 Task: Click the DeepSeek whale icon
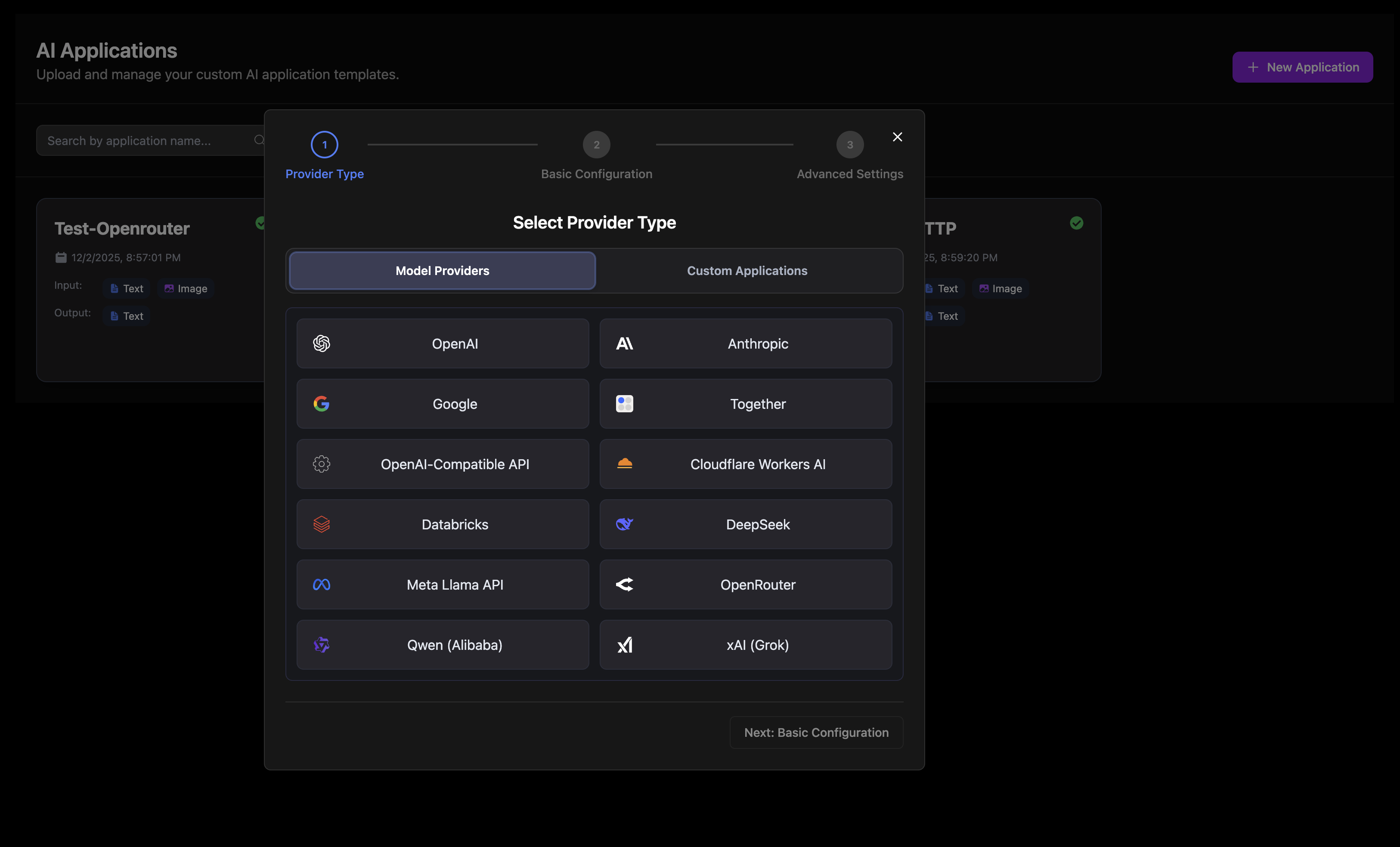click(x=624, y=524)
